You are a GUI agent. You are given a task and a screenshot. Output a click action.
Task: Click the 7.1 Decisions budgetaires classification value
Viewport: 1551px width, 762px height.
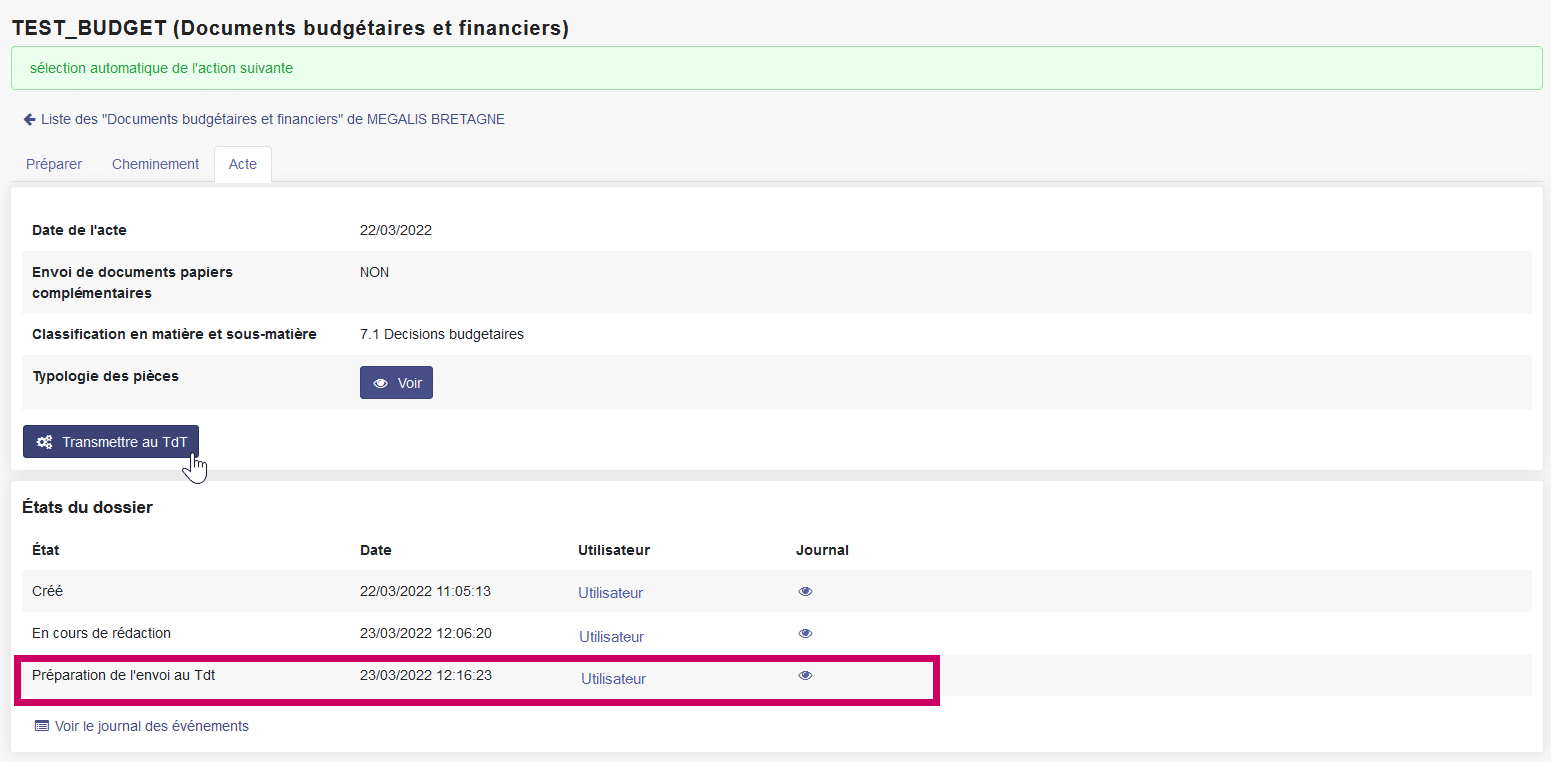[441, 334]
